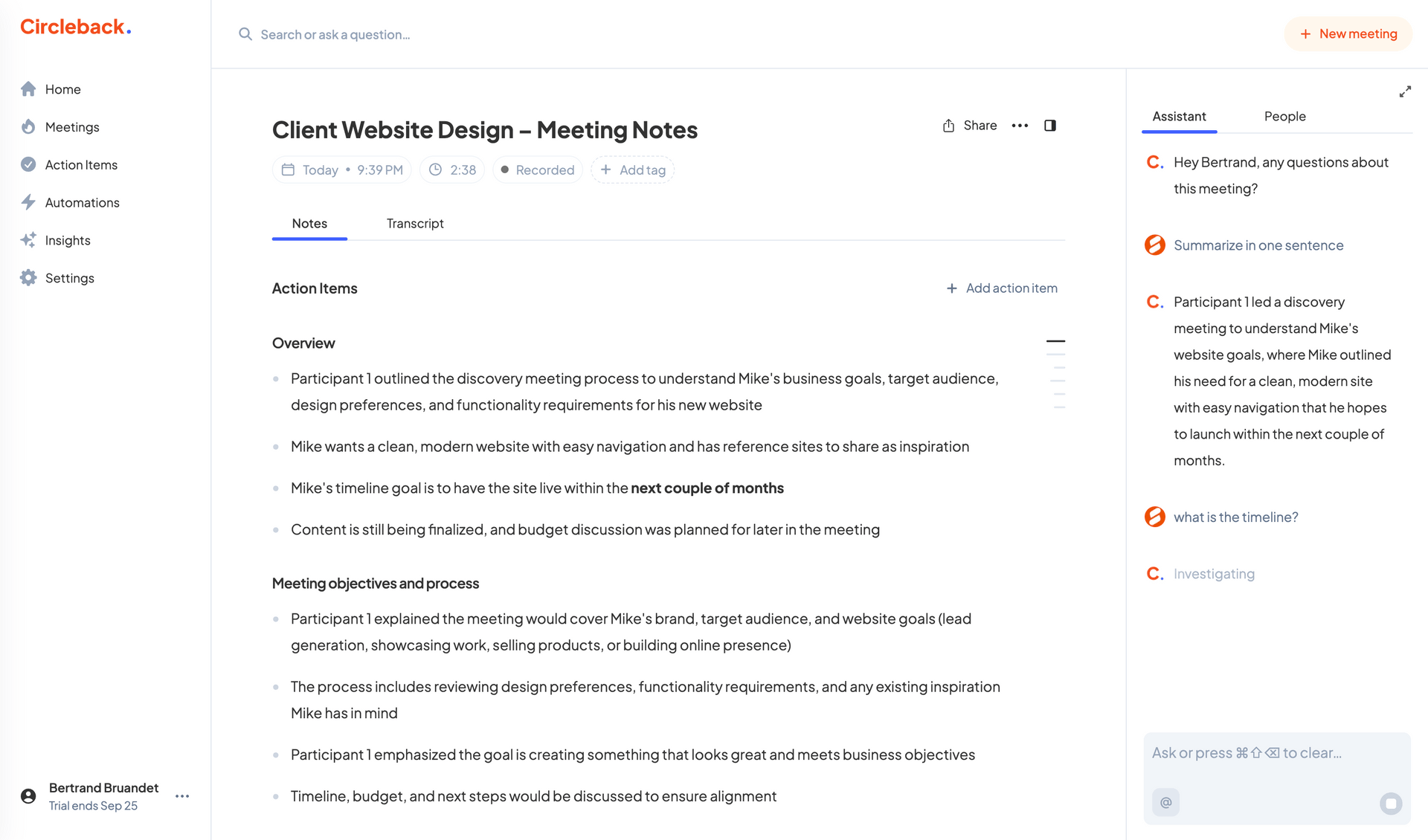Screen dimensions: 1428x840
Task: Create a New meeting
Action: coord(1348,33)
